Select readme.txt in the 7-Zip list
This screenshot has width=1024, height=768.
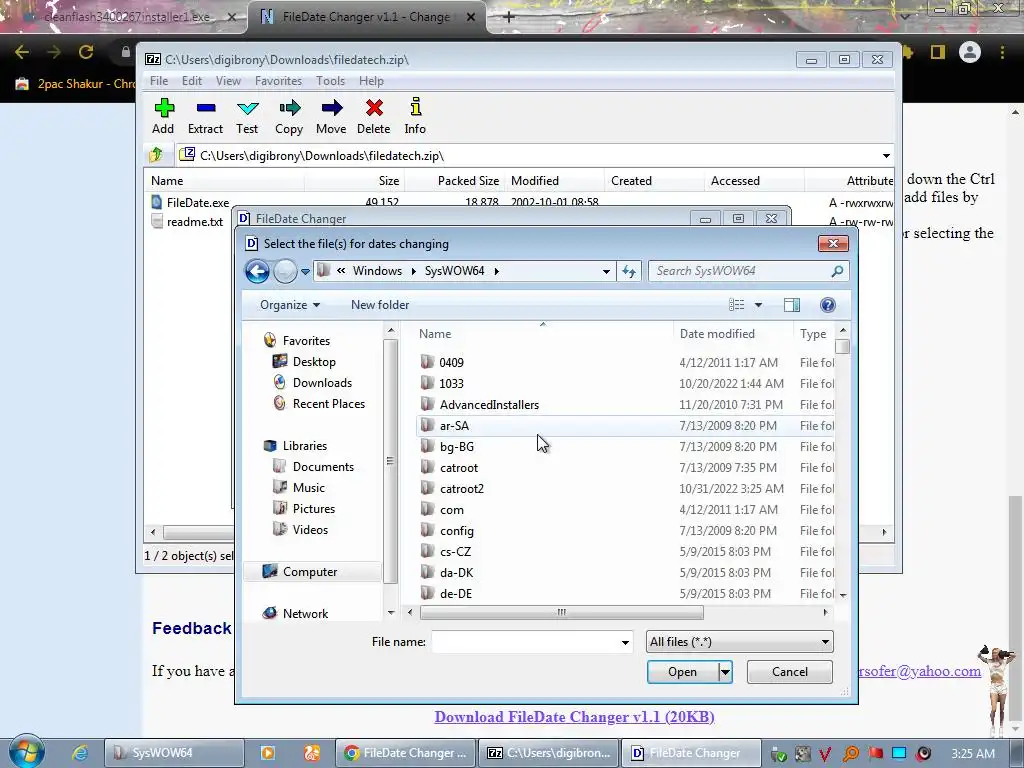pyautogui.click(x=195, y=221)
